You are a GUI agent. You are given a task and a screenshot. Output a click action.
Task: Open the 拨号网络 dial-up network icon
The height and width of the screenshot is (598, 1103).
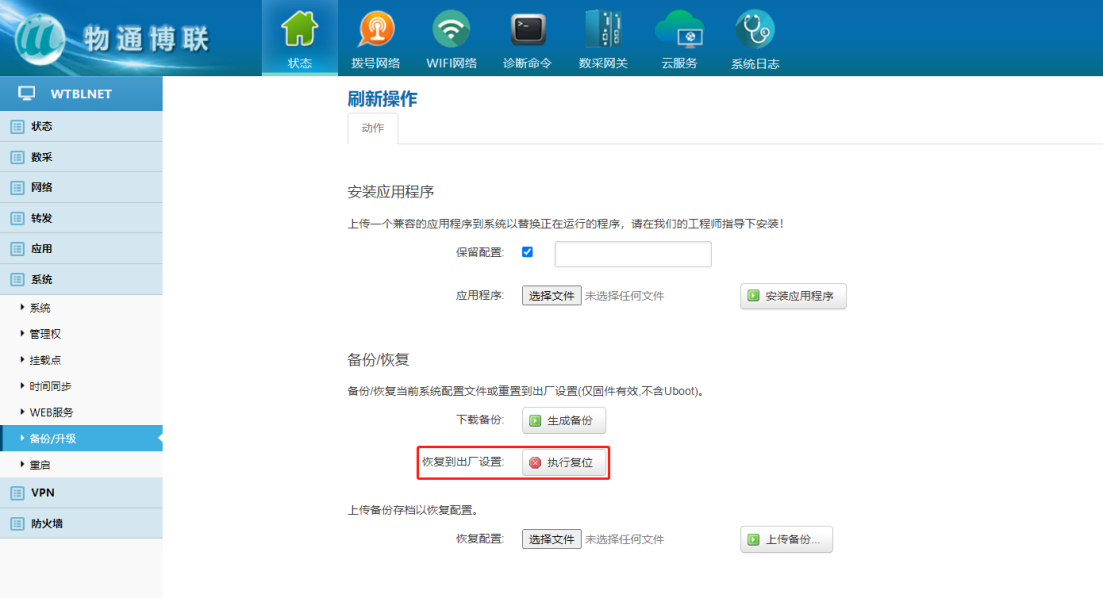[376, 30]
